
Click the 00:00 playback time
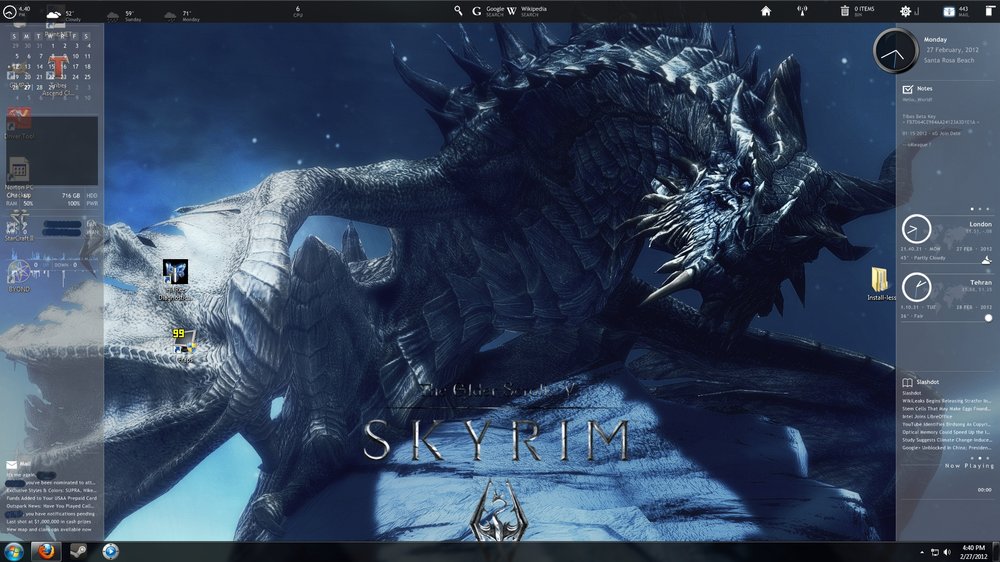(984, 490)
